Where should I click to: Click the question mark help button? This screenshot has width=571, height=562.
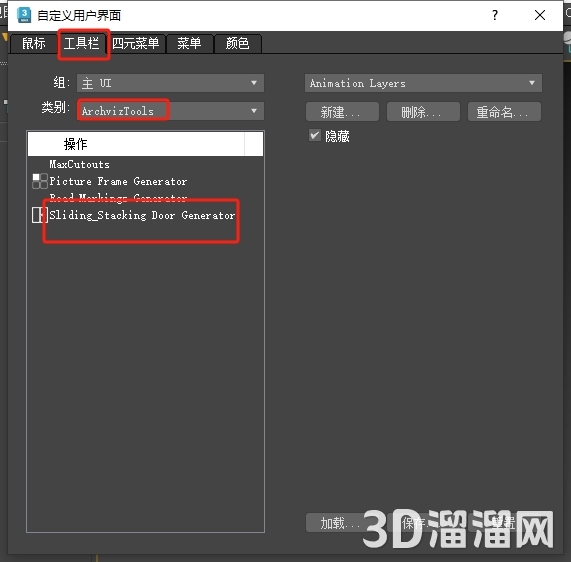pyautogui.click(x=495, y=15)
